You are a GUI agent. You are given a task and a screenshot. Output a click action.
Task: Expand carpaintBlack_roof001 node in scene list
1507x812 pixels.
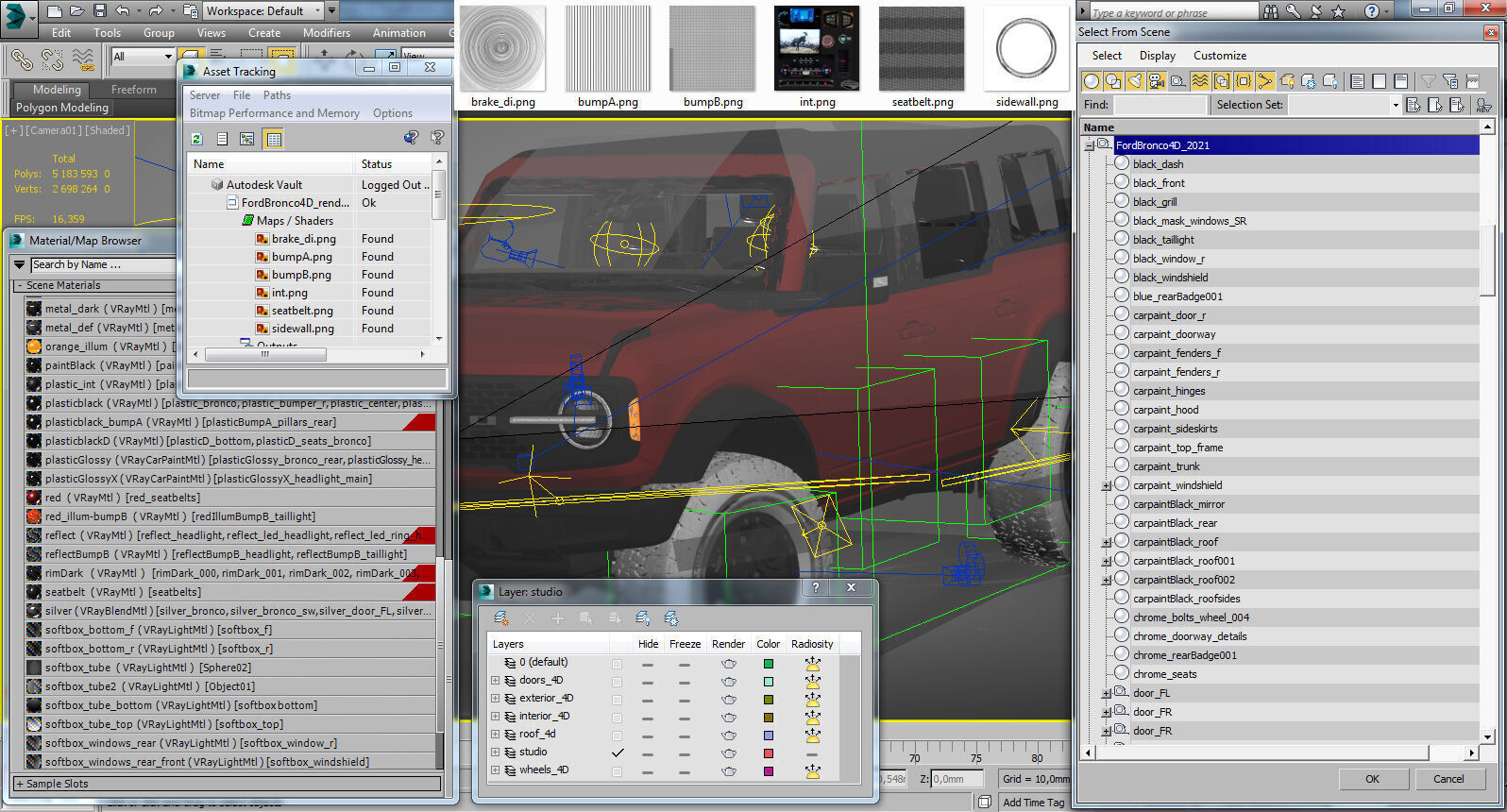(1106, 561)
